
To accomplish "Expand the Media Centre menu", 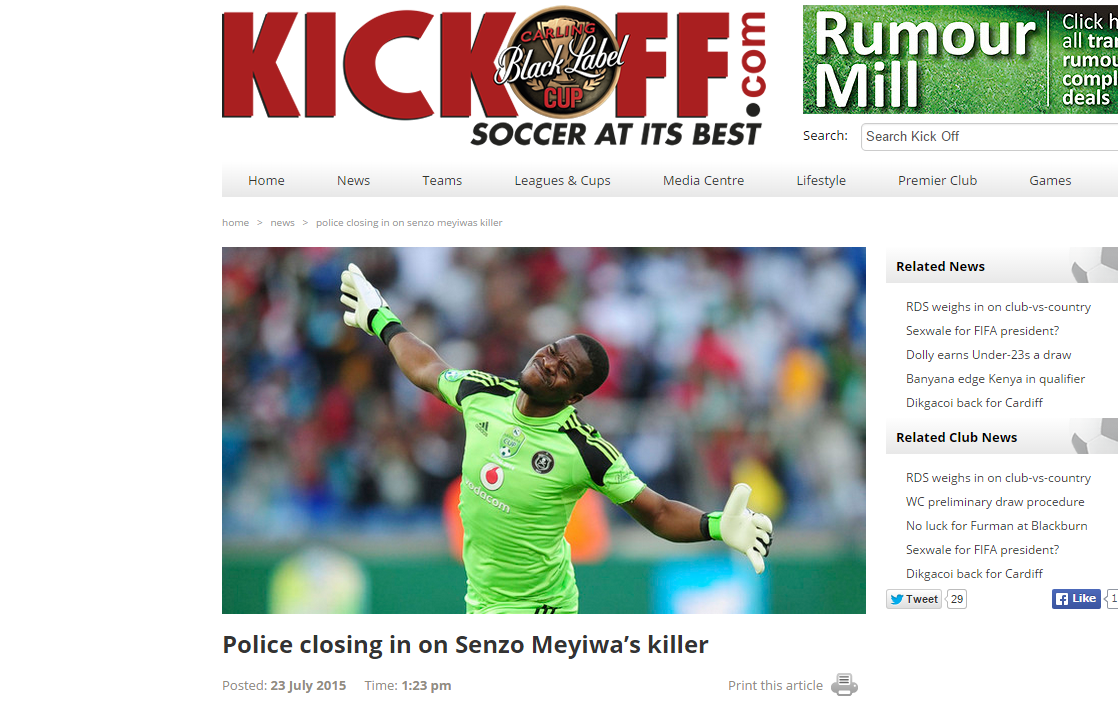I will (x=704, y=180).
